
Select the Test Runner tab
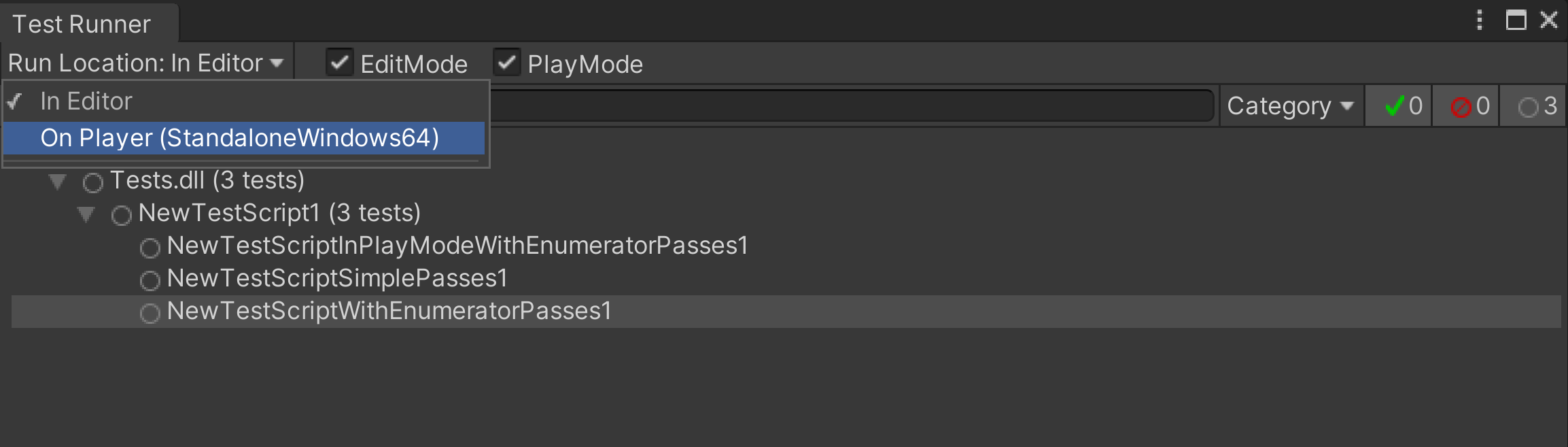point(82,24)
